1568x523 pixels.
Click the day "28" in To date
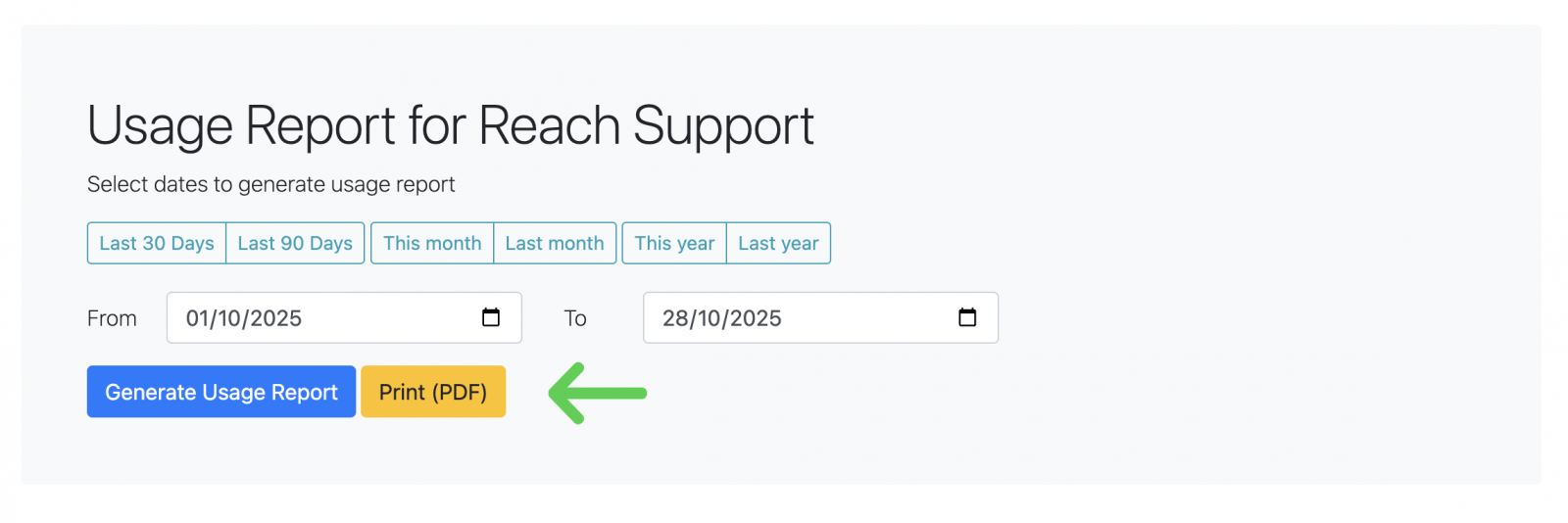tap(675, 318)
